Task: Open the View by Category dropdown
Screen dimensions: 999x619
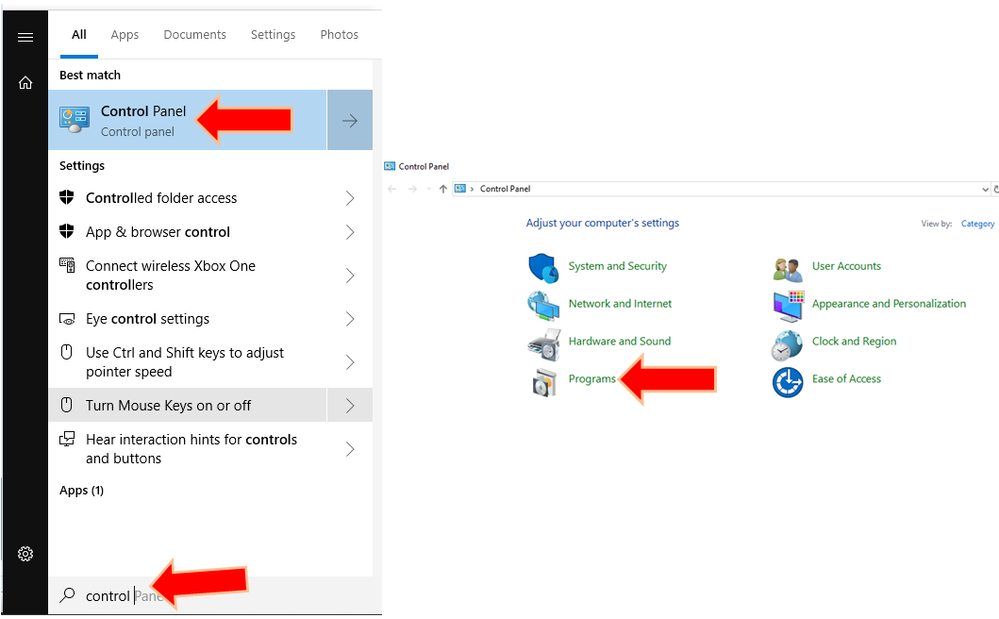Action: pos(977,224)
